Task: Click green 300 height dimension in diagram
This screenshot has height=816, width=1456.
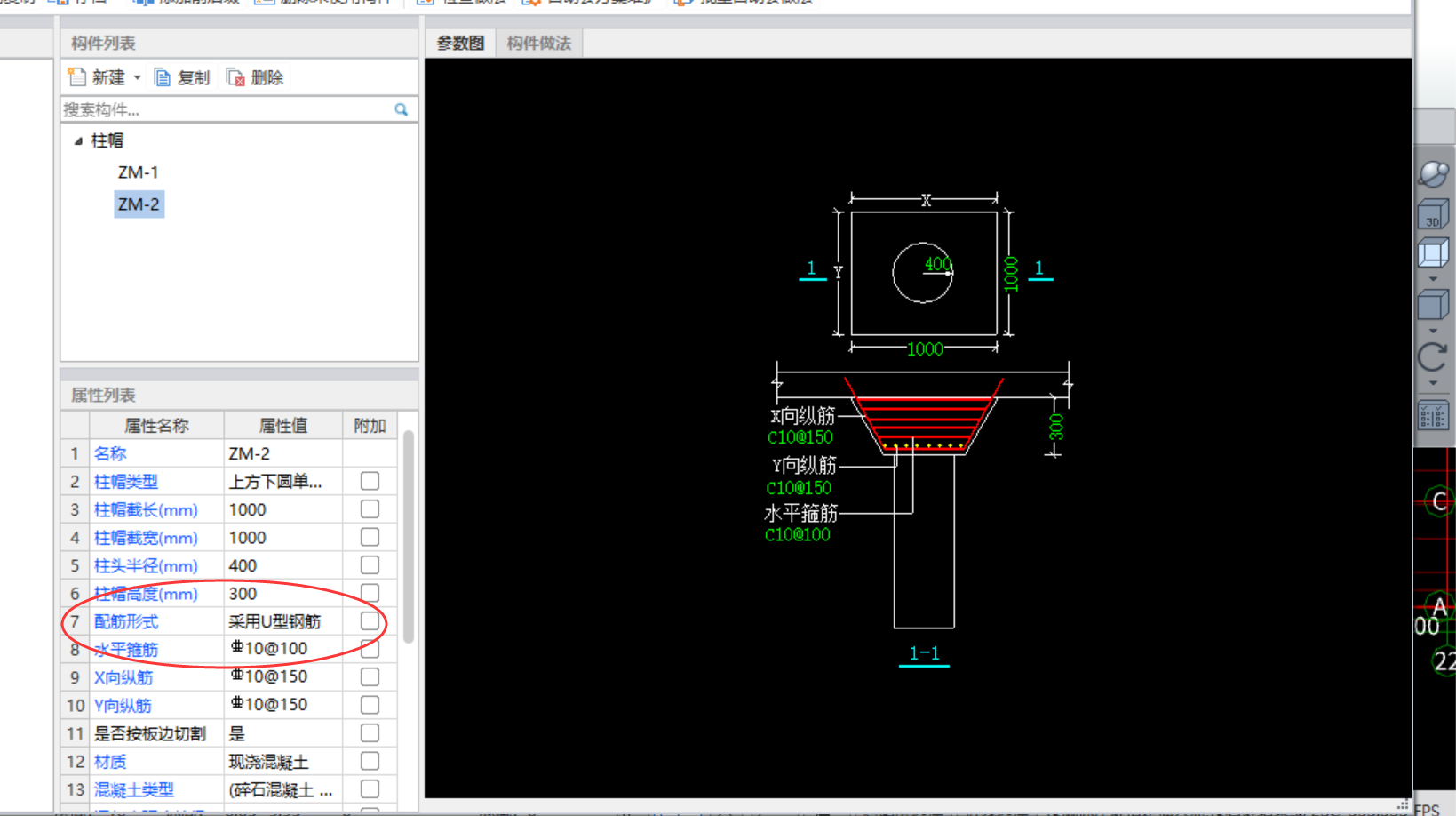Action: click(1056, 427)
